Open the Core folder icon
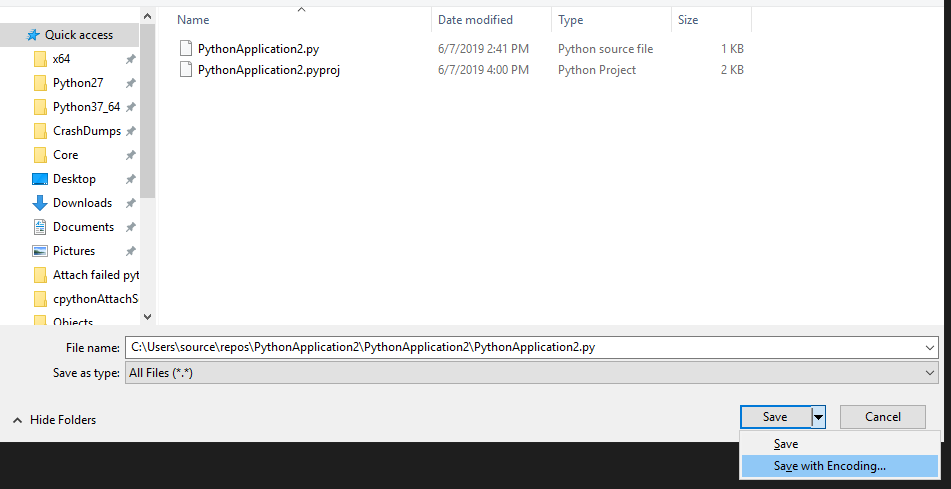The image size is (951, 489). click(x=40, y=155)
